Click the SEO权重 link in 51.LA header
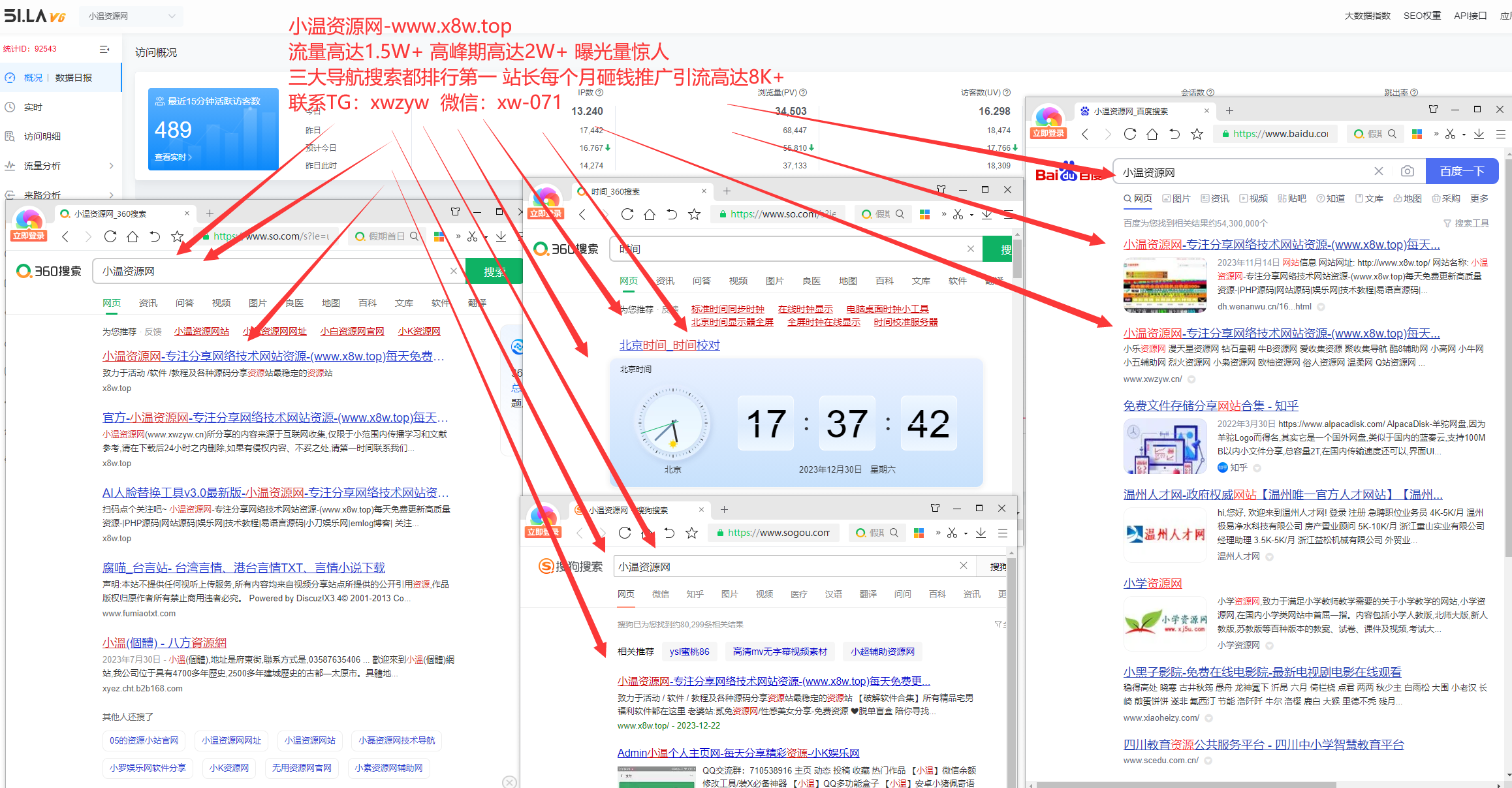Image resolution: width=1512 pixels, height=788 pixels. click(1422, 16)
